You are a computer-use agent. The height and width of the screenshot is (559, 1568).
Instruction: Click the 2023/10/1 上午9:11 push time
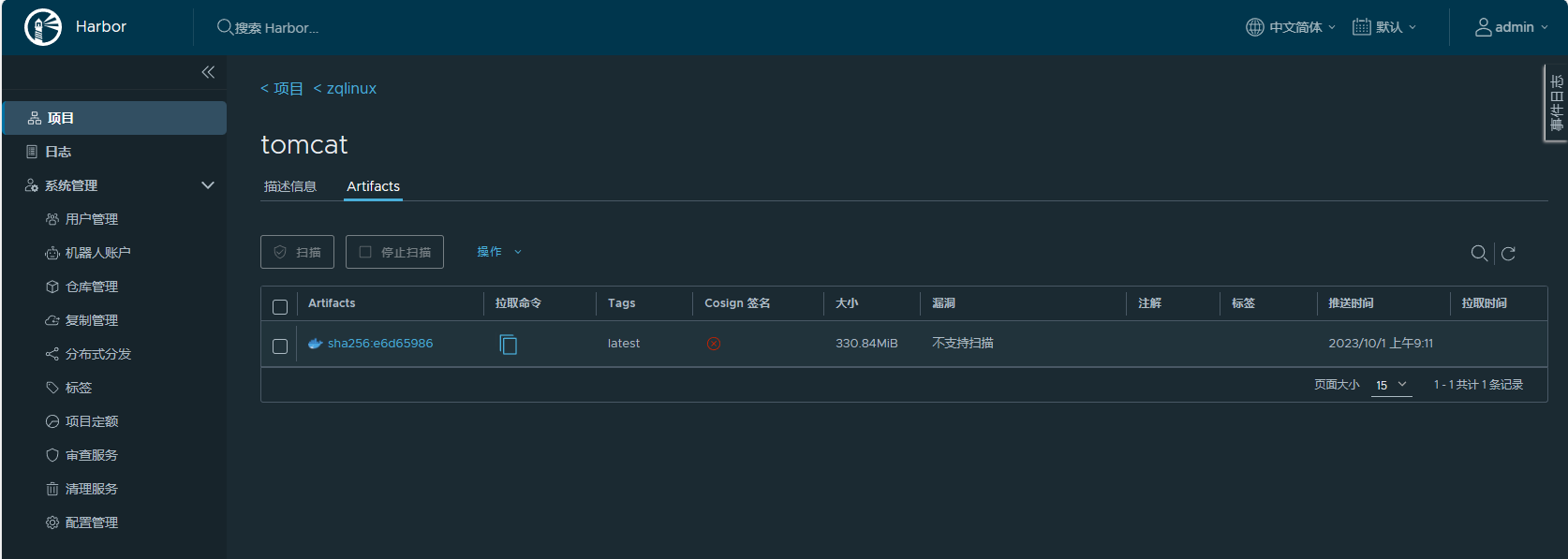(x=1381, y=344)
